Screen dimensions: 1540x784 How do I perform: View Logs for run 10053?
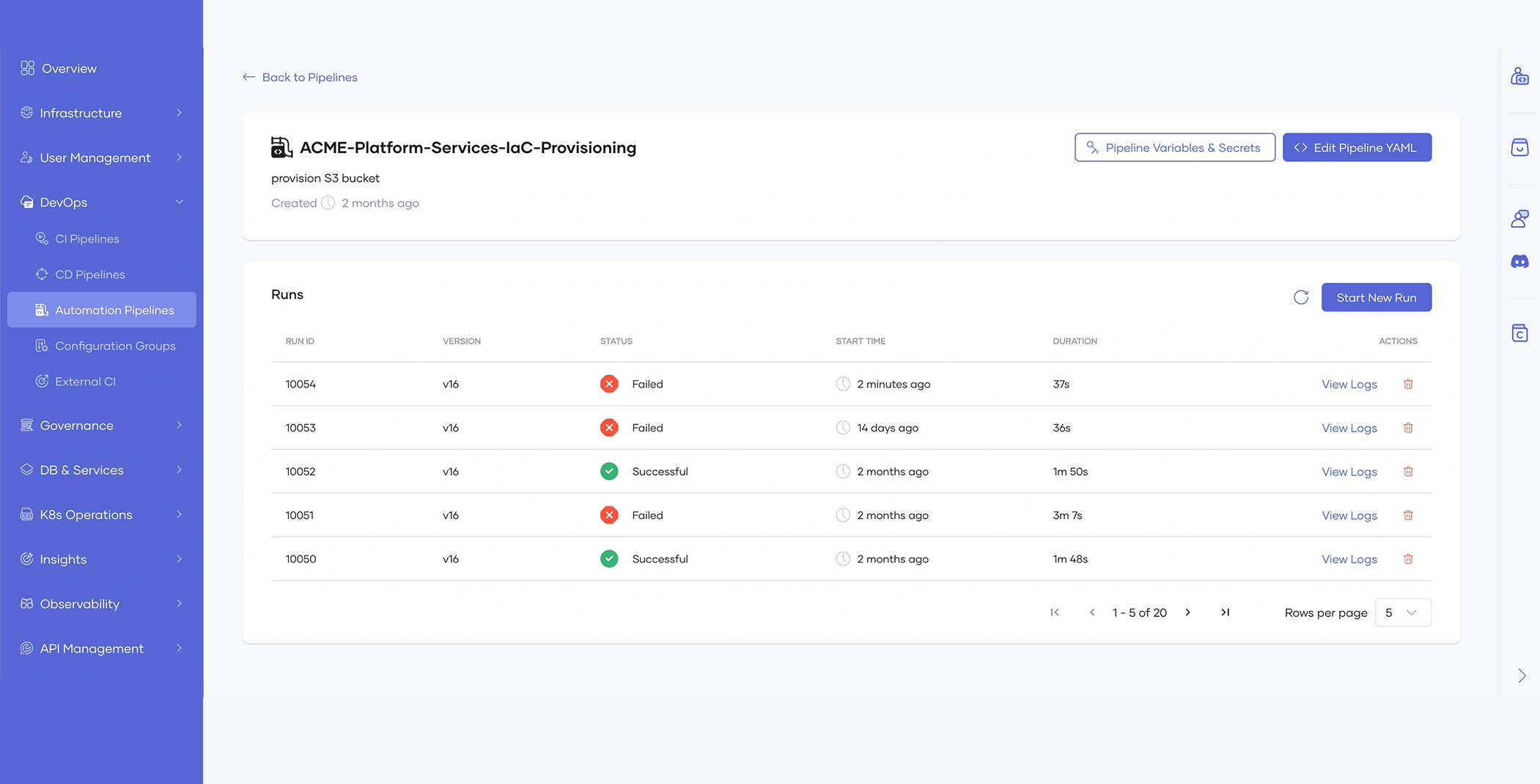point(1349,428)
